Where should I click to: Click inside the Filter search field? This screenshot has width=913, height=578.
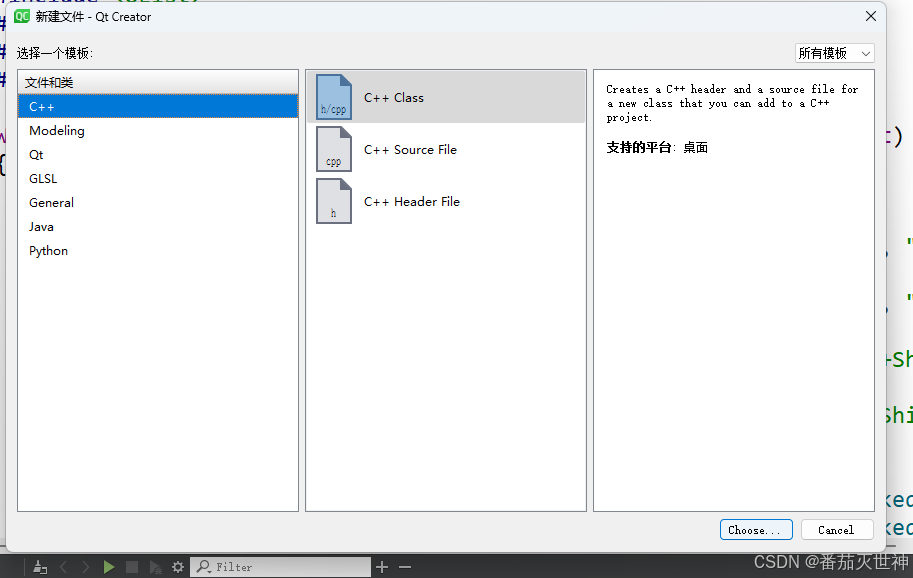280,566
